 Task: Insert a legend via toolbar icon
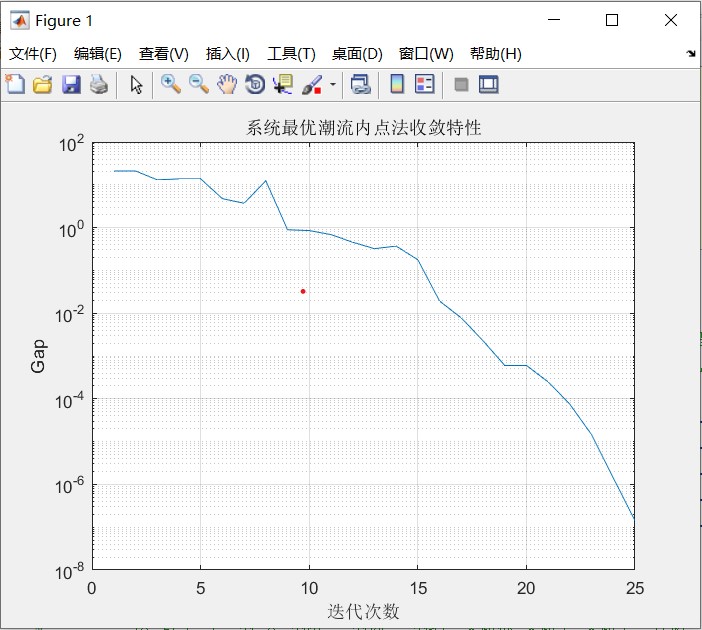tap(424, 84)
